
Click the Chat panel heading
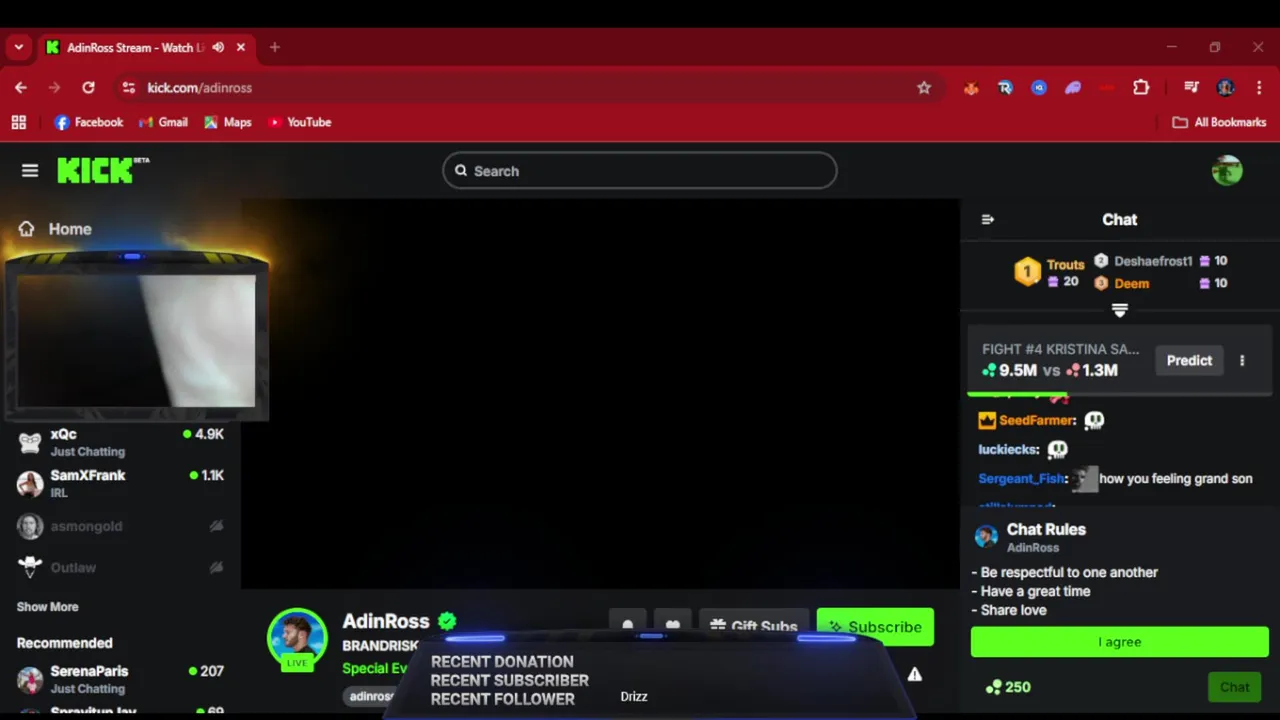(x=1120, y=219)
